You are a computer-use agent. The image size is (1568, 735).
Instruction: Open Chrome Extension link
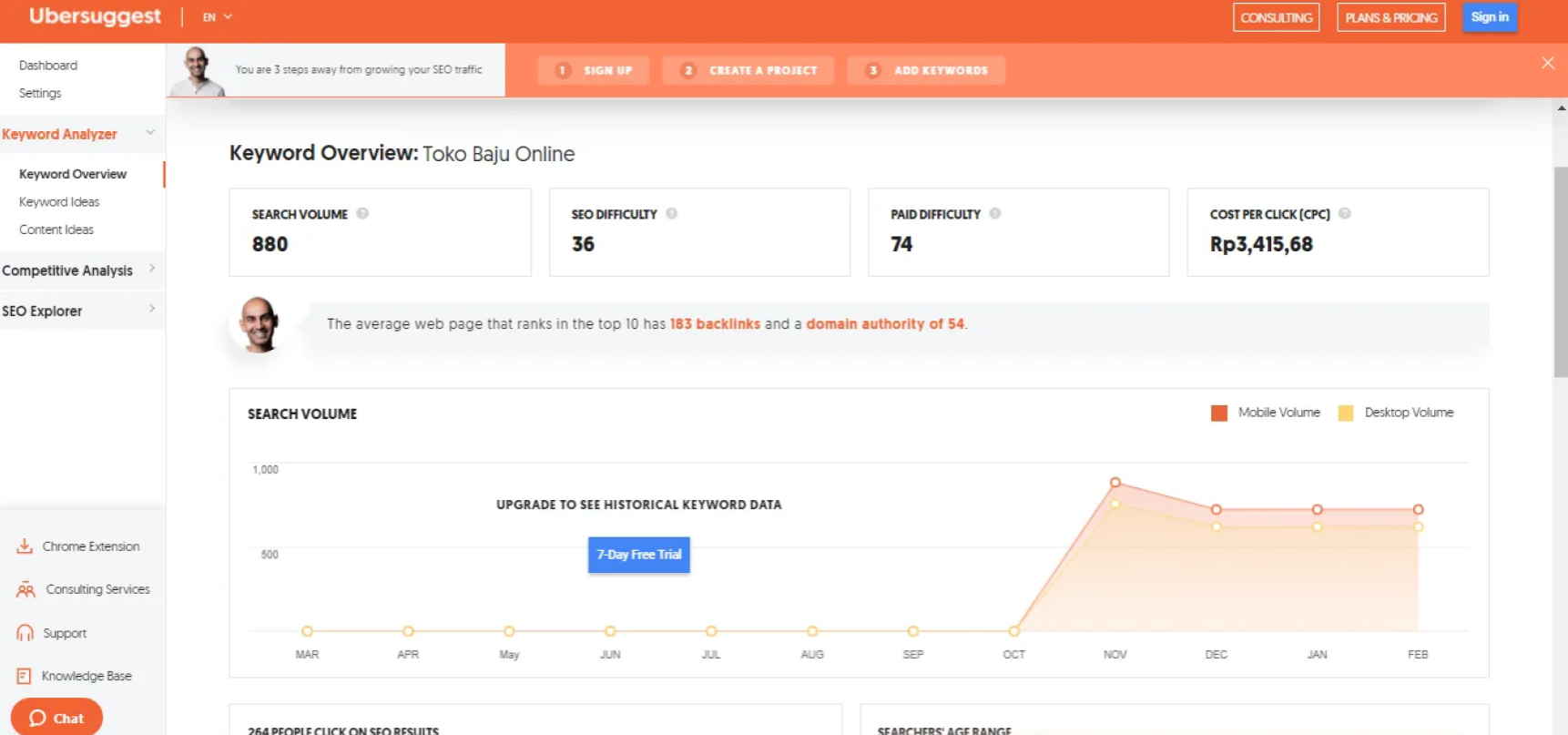(x=91, y=546)
